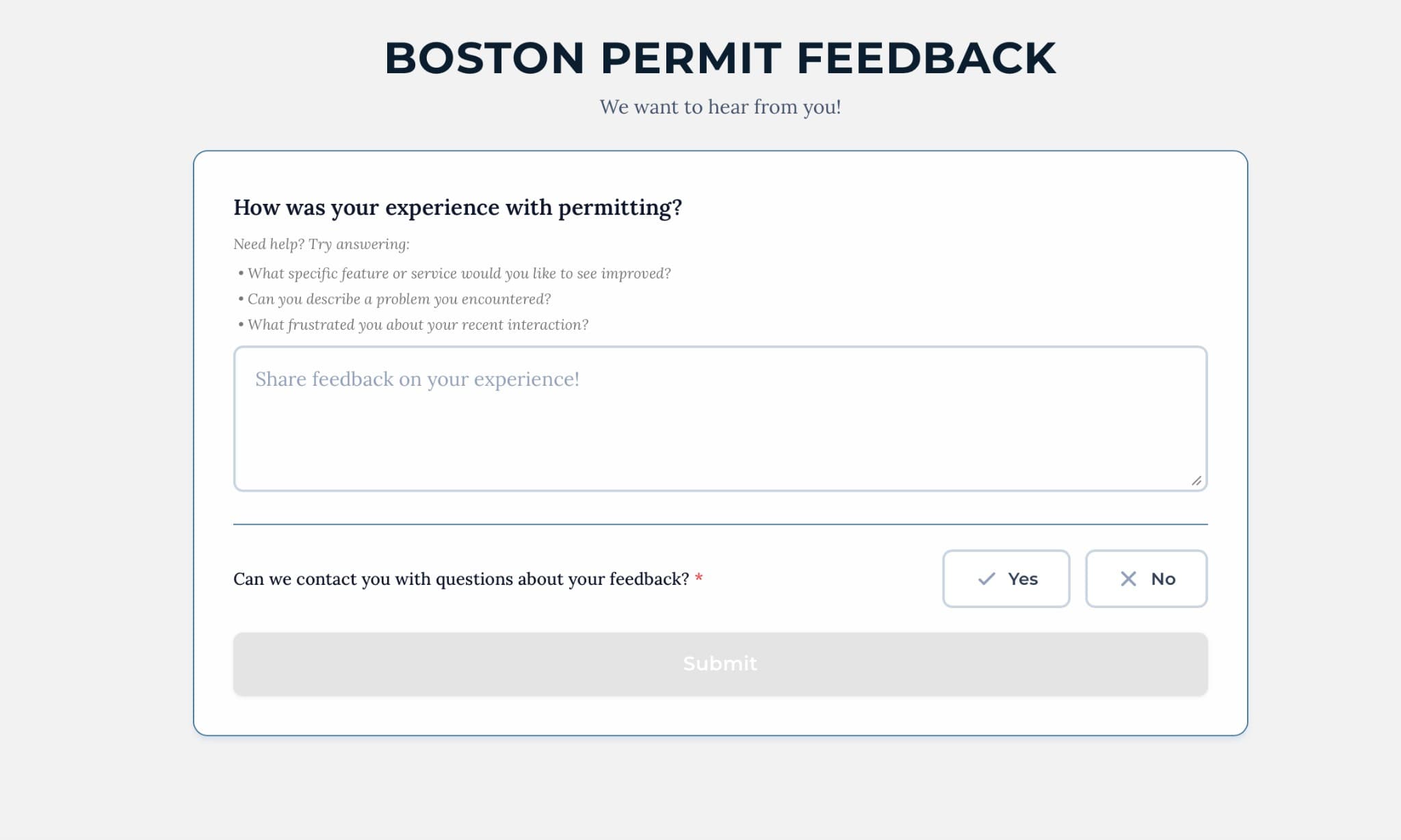Click the horizontal divider above contact question
1401x840 pixels.
tap(719, 525)
